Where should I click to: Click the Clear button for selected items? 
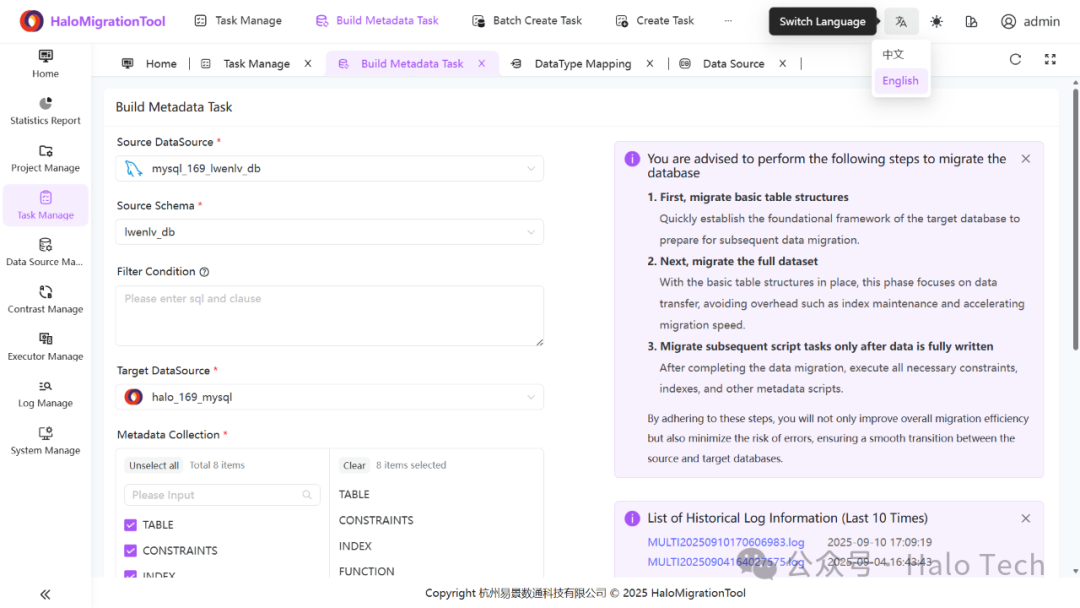tap(354, 465)
